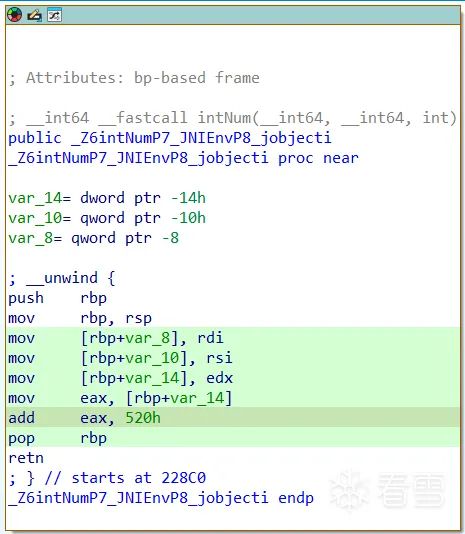The height and width of the screenshot is (534, 465).
Task: Click the group nodes icon
Action: click(x=55, y=15)
